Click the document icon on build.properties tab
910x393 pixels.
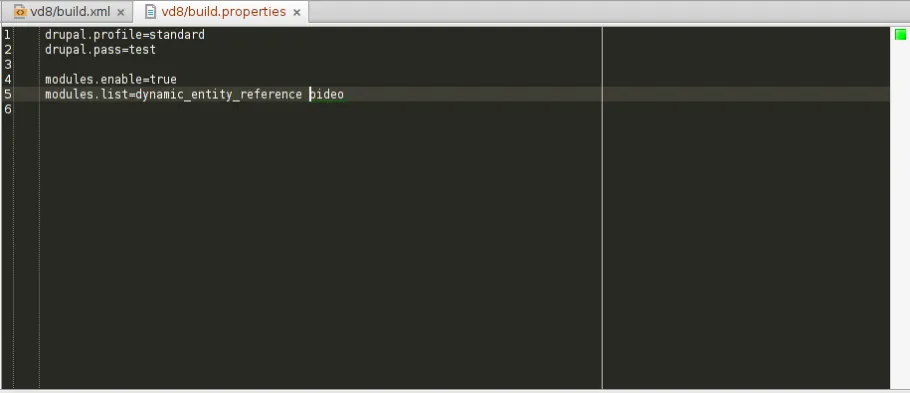pyautogui.click(x=150, y=12)
